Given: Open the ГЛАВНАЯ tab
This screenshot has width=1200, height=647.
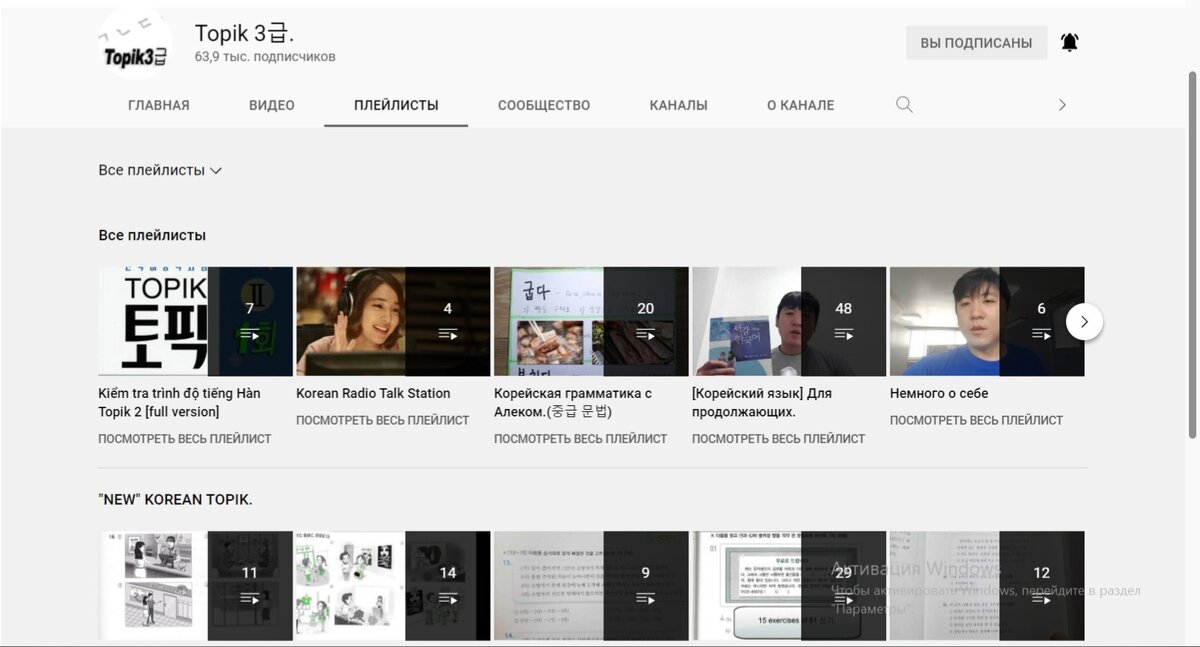Looking at the screenshot, I should pyautogui.click(x=158, y=105).
